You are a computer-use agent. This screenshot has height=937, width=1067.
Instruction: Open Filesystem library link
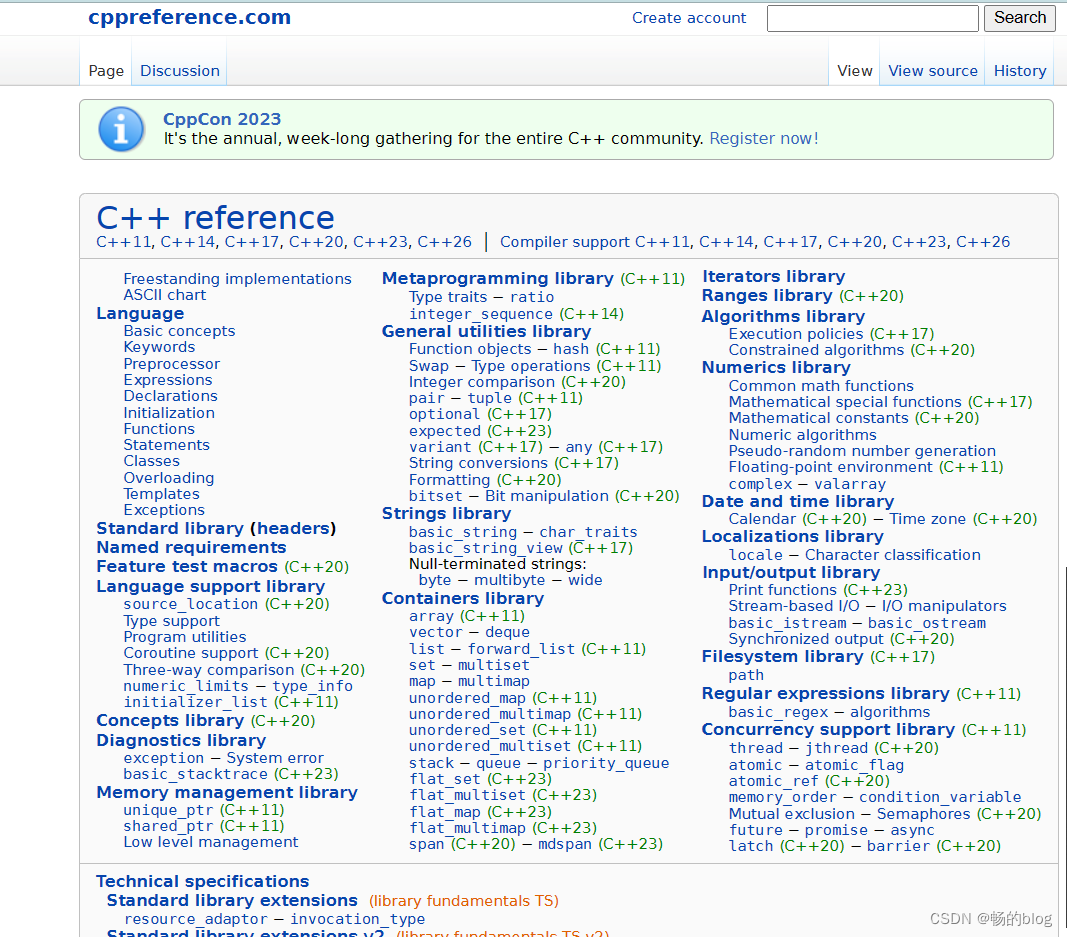pyautogui.click(x=783, y=657)
